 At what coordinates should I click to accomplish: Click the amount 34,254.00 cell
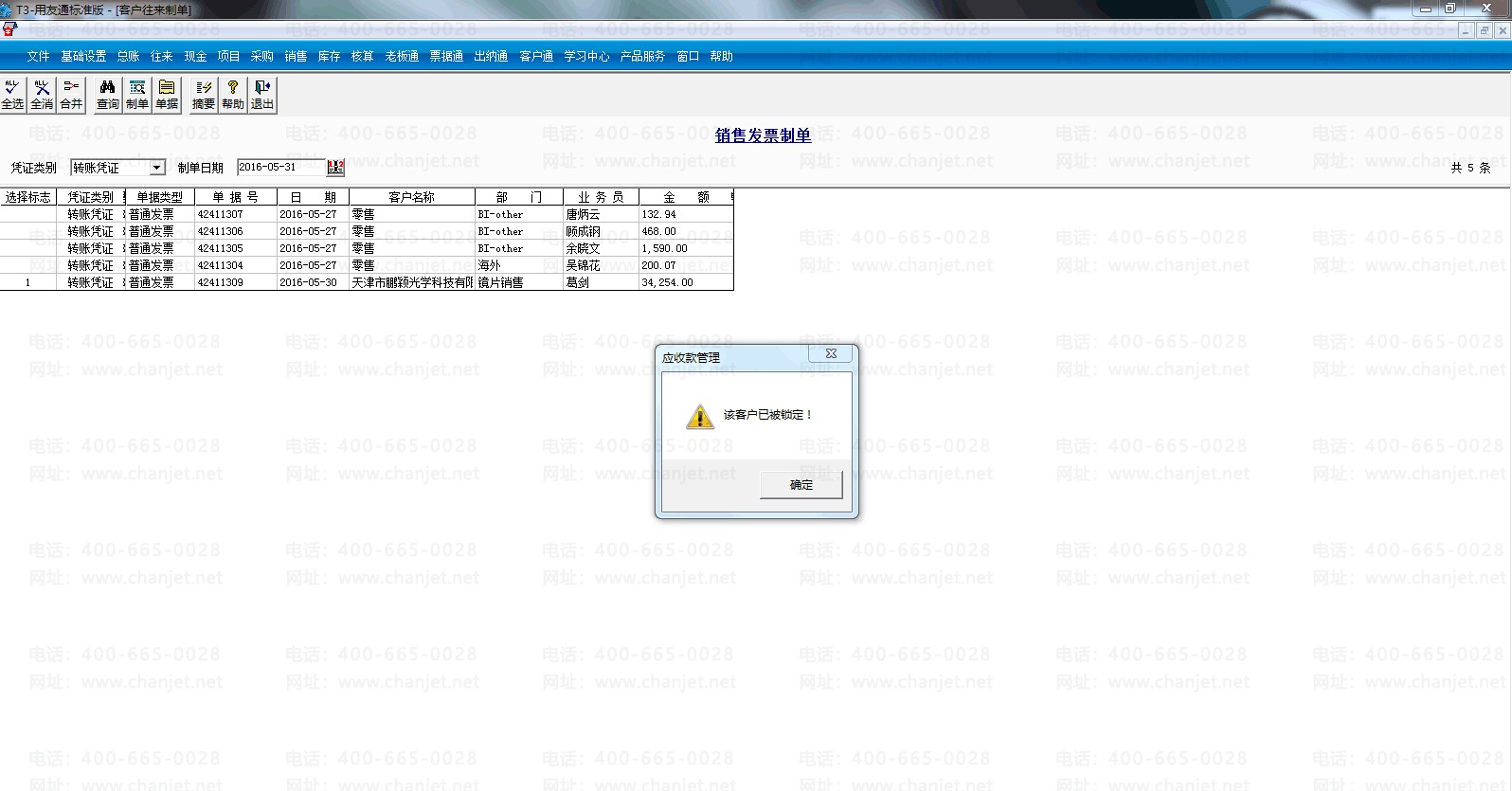point(686,282)
